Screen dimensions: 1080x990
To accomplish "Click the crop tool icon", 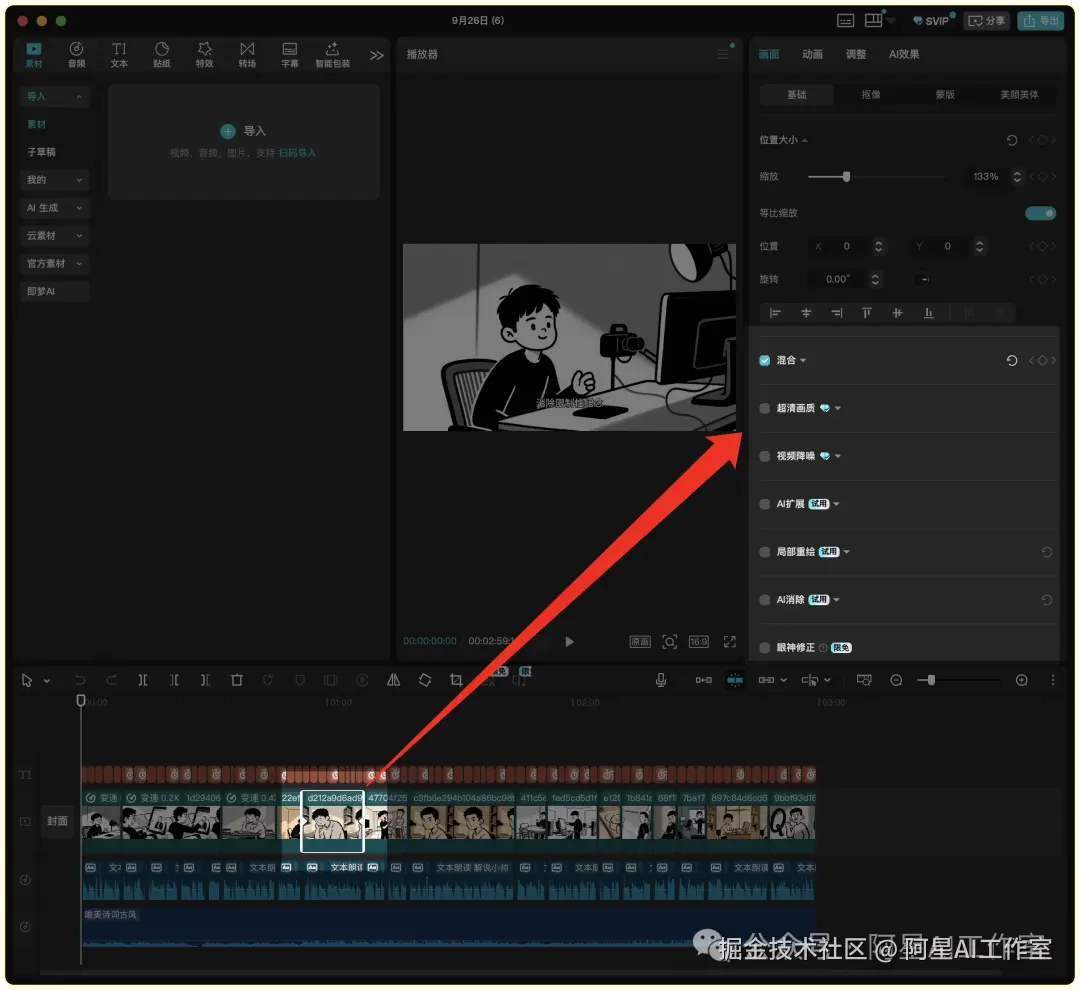I will [456, 680].
